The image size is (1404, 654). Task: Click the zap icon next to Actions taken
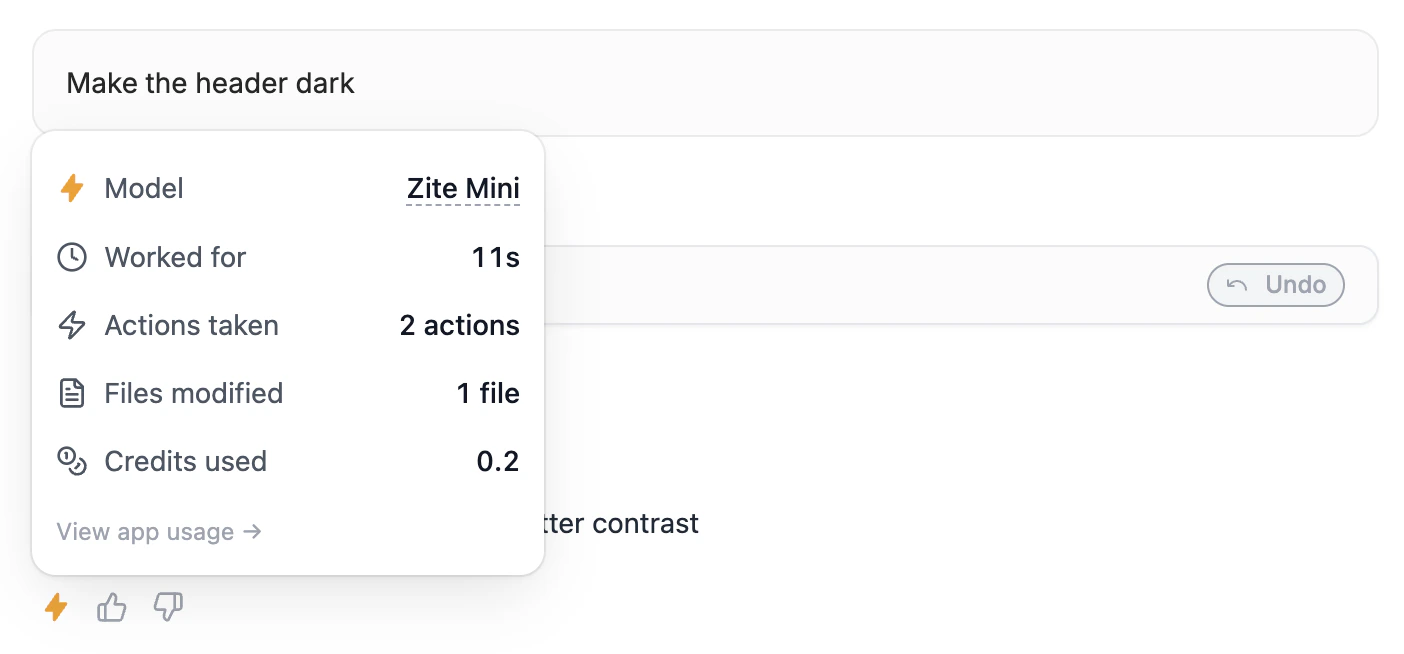coord(72,325)
